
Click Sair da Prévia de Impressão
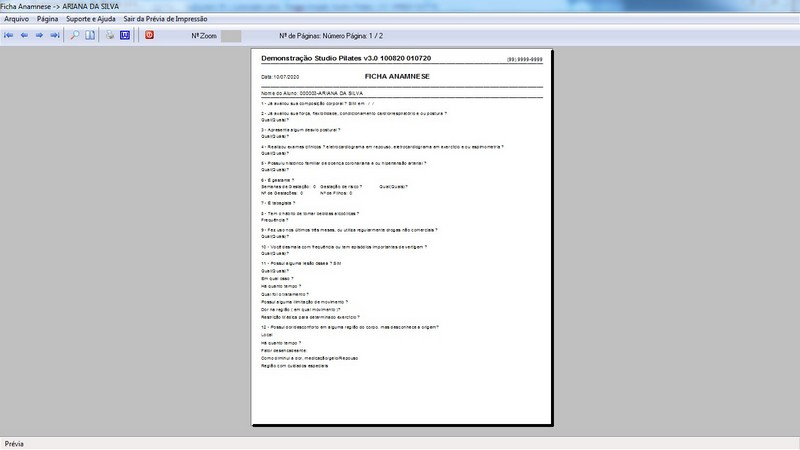point(165,19)
